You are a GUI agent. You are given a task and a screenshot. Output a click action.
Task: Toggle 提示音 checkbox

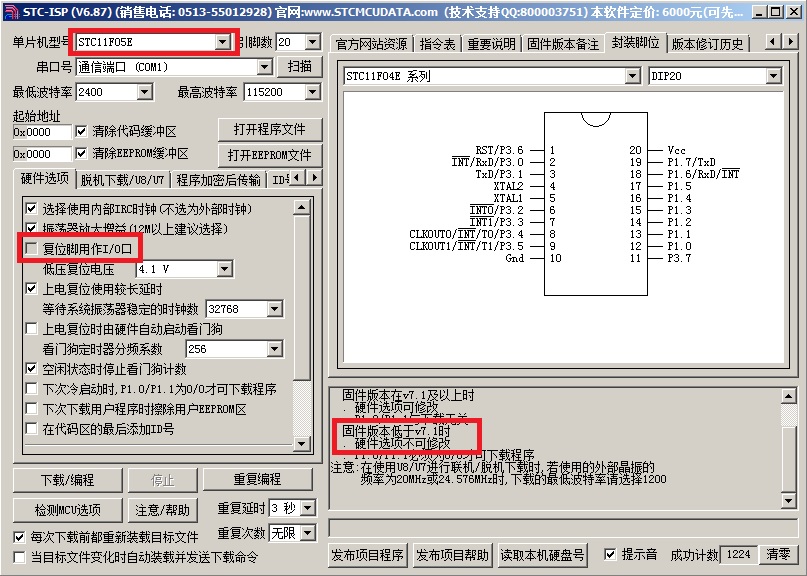[x=610, y=554]
